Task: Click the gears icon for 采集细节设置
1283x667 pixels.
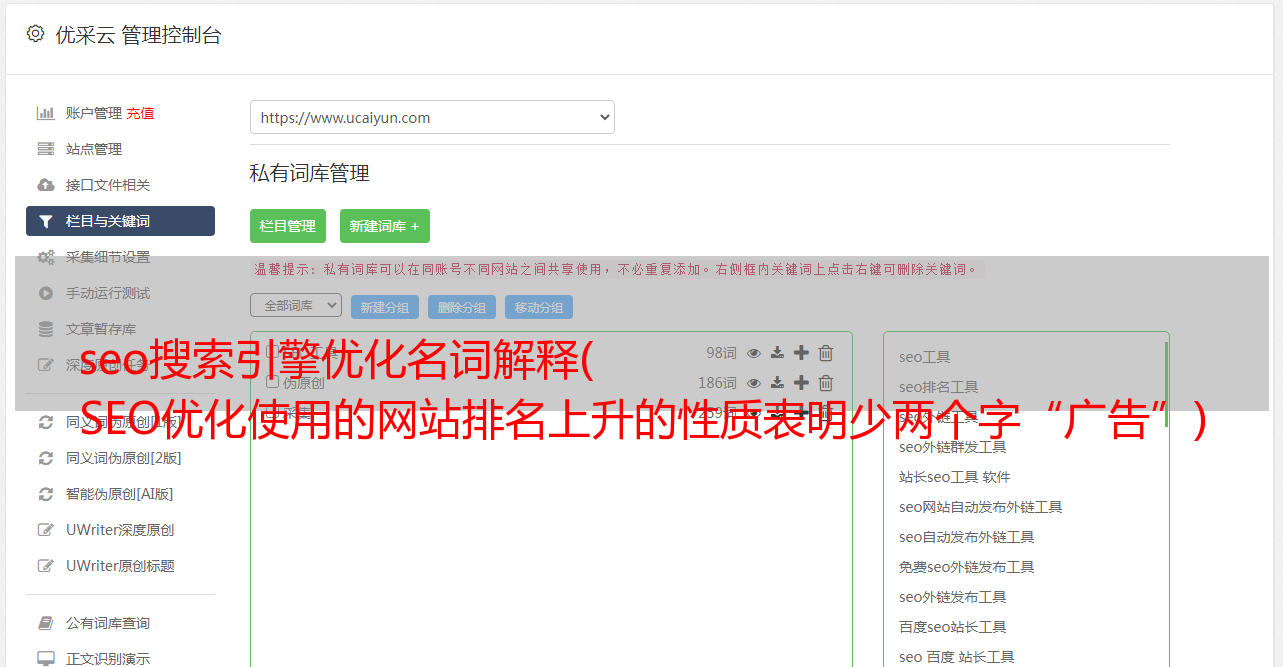Action: click(x=45, y=257)
